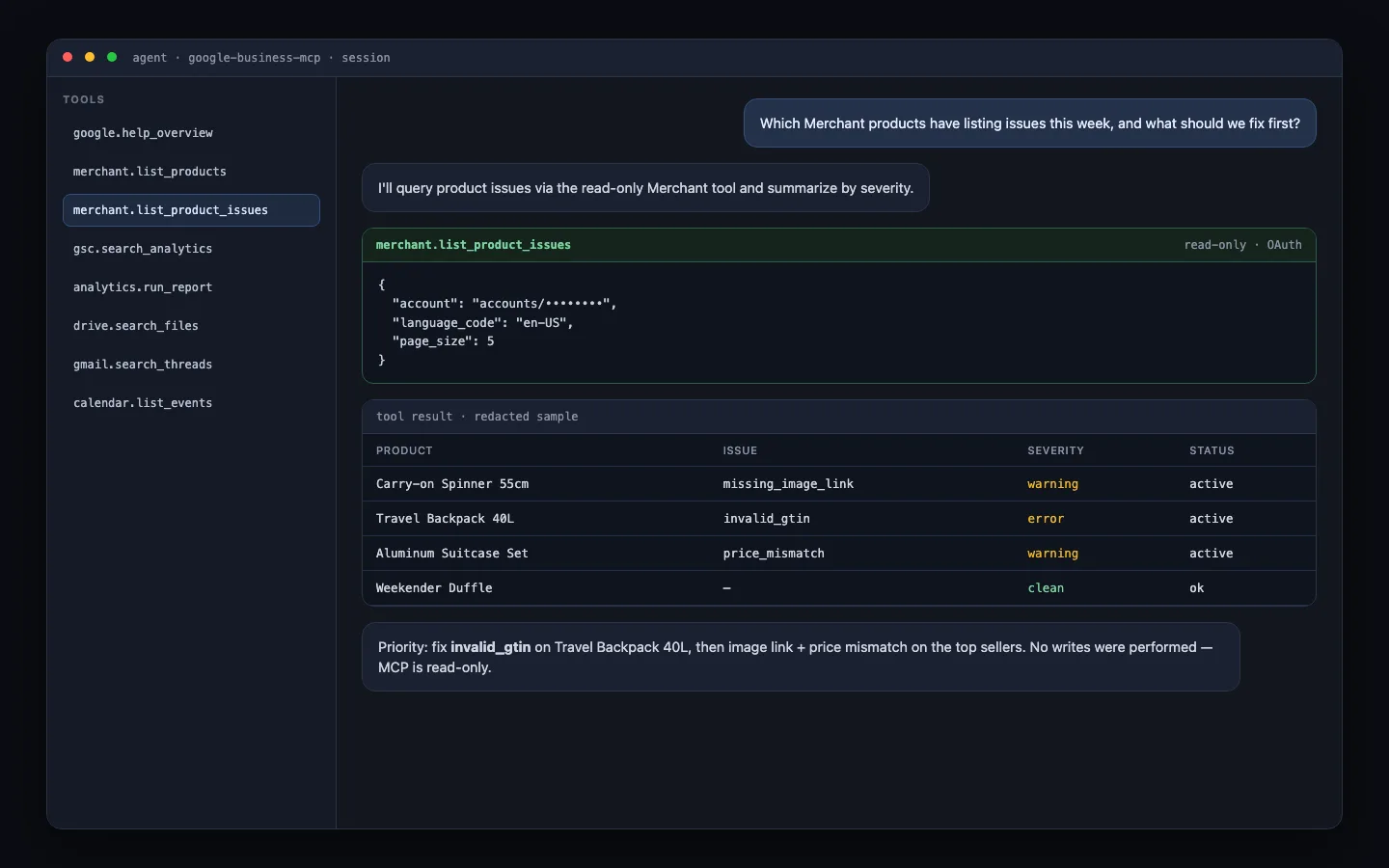Click the ISSUE column header
The image size is (1389, 868).
click(x=740, y=450)
